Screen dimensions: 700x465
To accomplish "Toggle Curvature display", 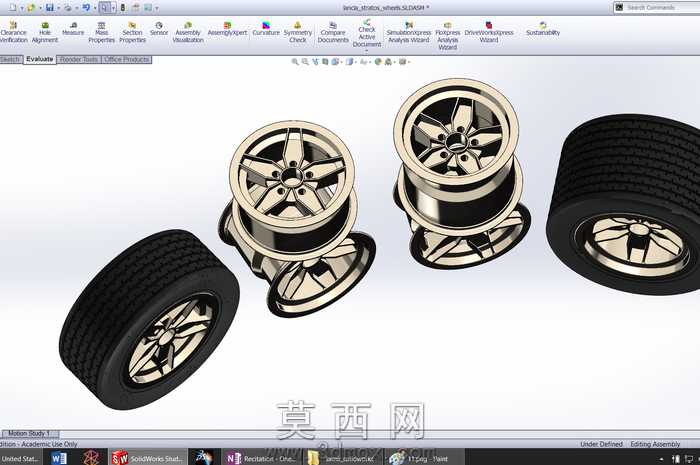I will [x=266, y=29].
